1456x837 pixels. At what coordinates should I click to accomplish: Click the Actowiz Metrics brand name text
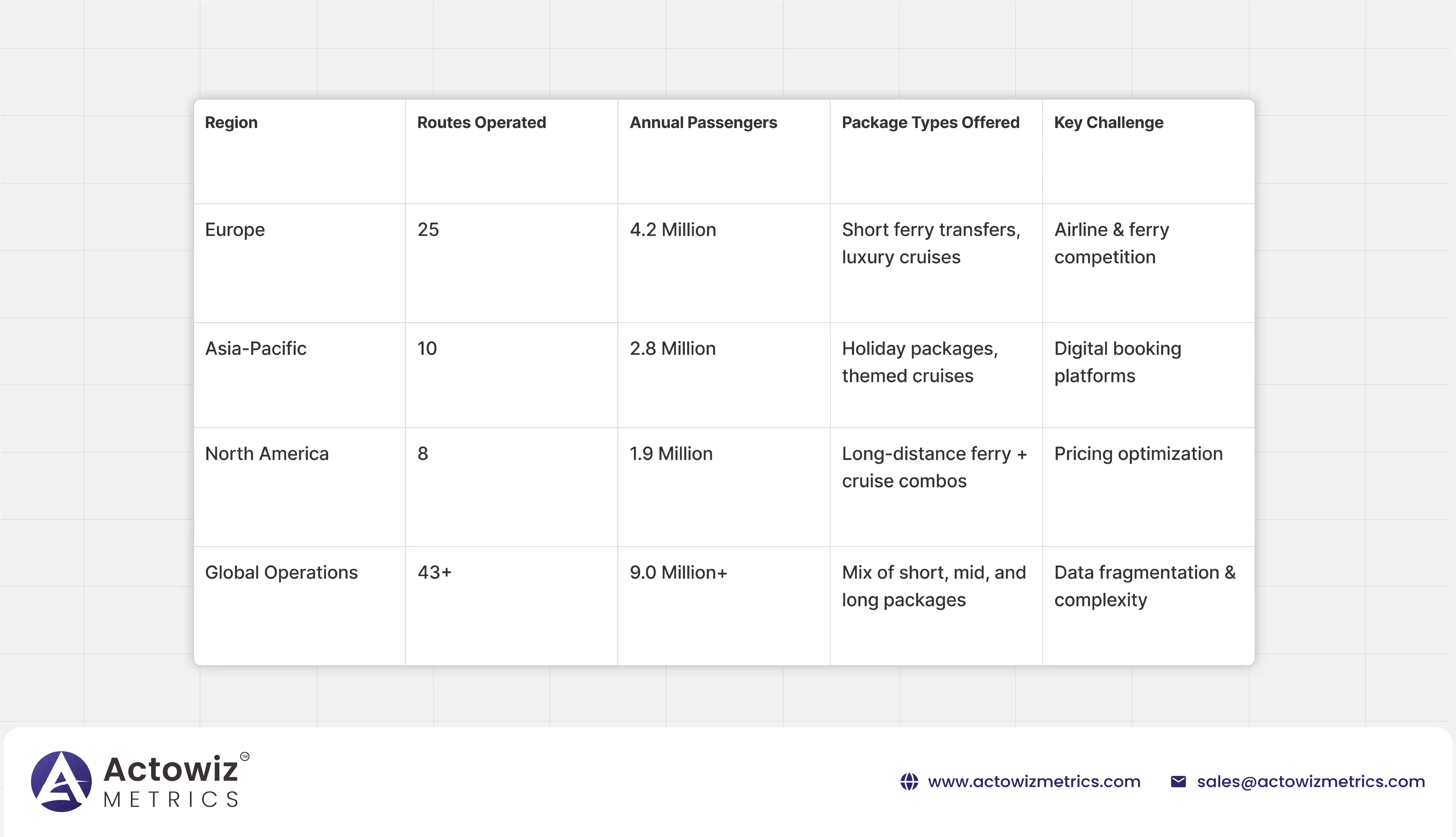point(171,782)
